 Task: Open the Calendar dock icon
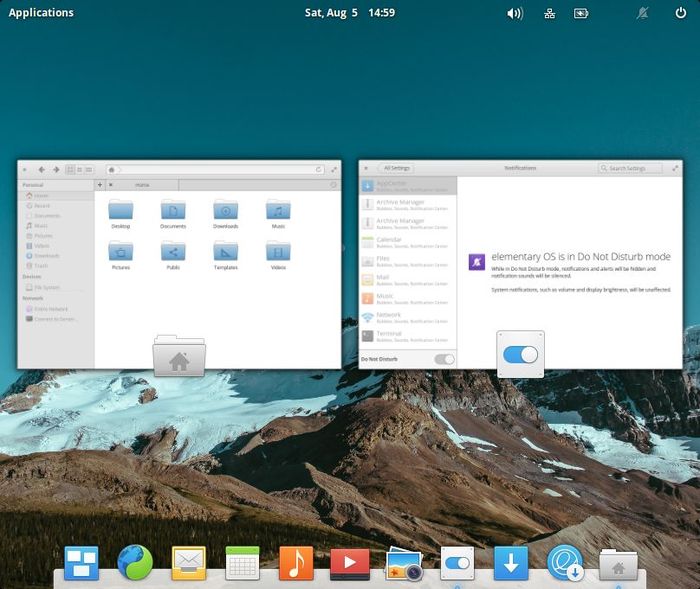pos(242,563)
